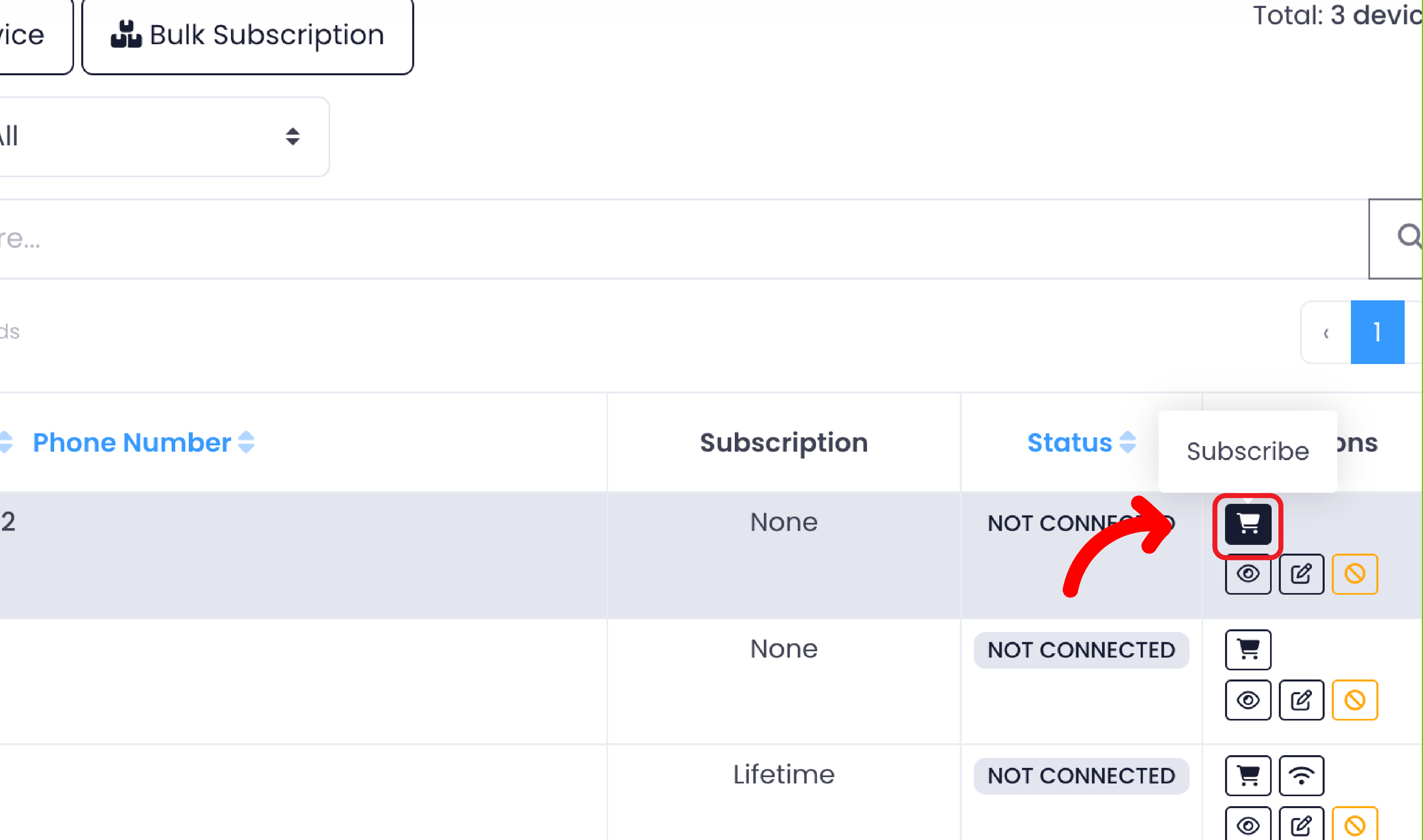Click the cart icon in Lifetime row

click(1247, 775)
